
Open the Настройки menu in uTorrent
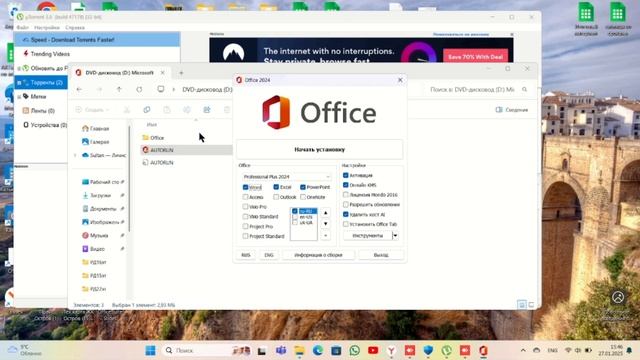click(x=47, y=27)
